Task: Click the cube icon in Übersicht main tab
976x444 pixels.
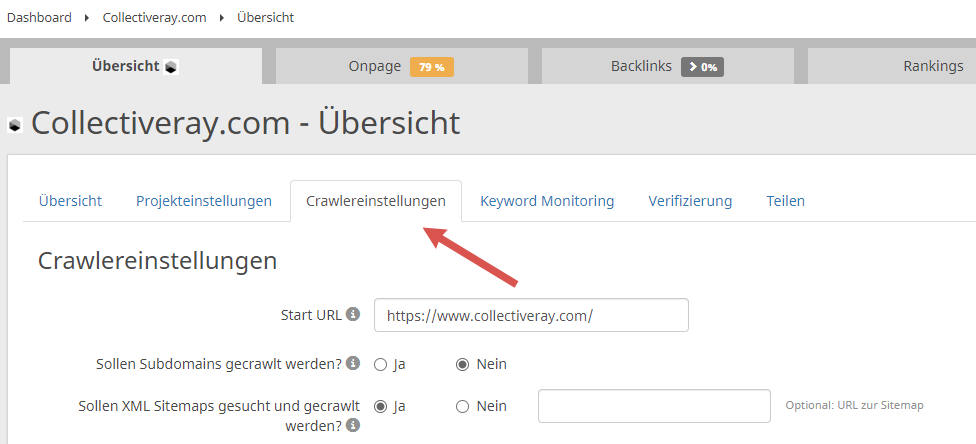Action: 171,67
